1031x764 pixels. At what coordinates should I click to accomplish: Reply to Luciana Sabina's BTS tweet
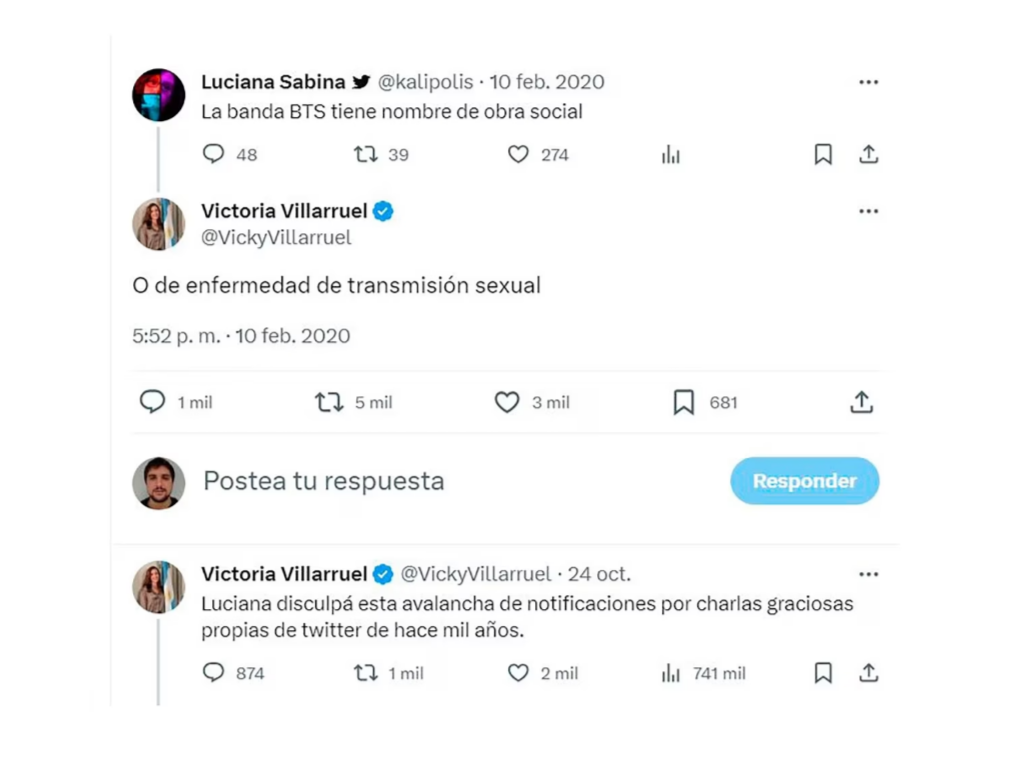tap(214, 154)
